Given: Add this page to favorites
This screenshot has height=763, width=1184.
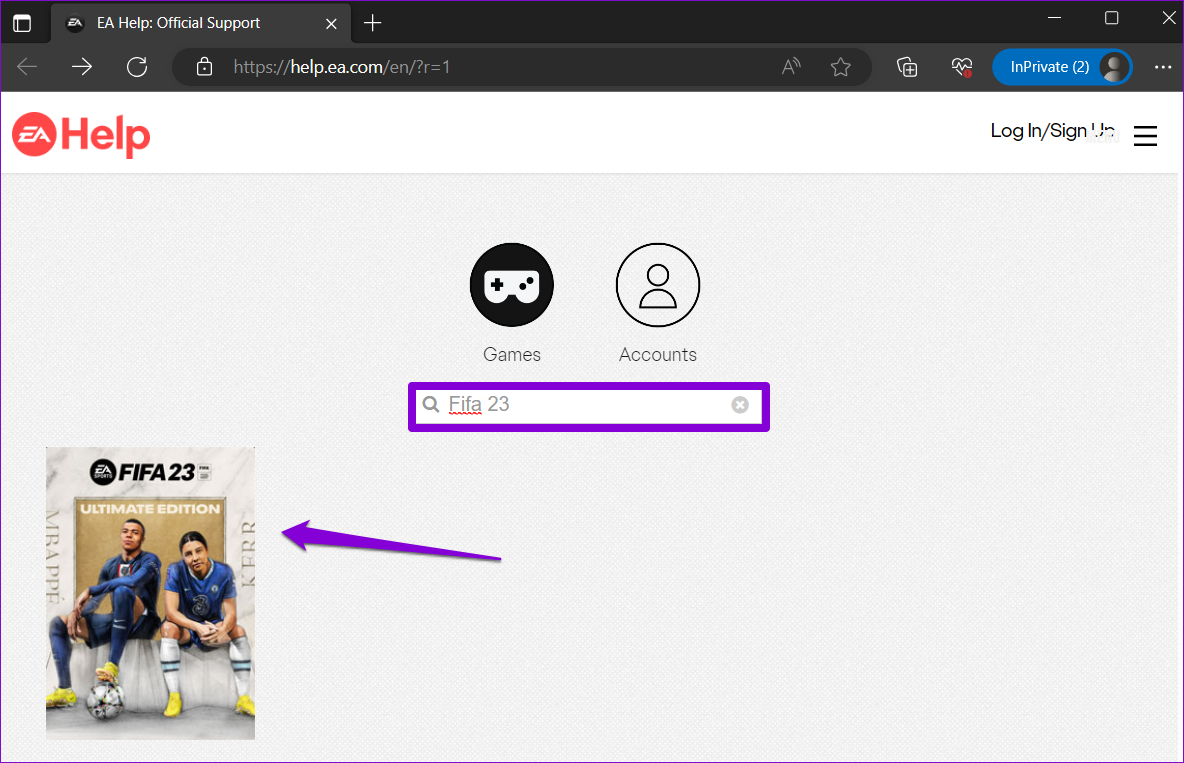Looking at the screenshot, I should pos(840,67).
